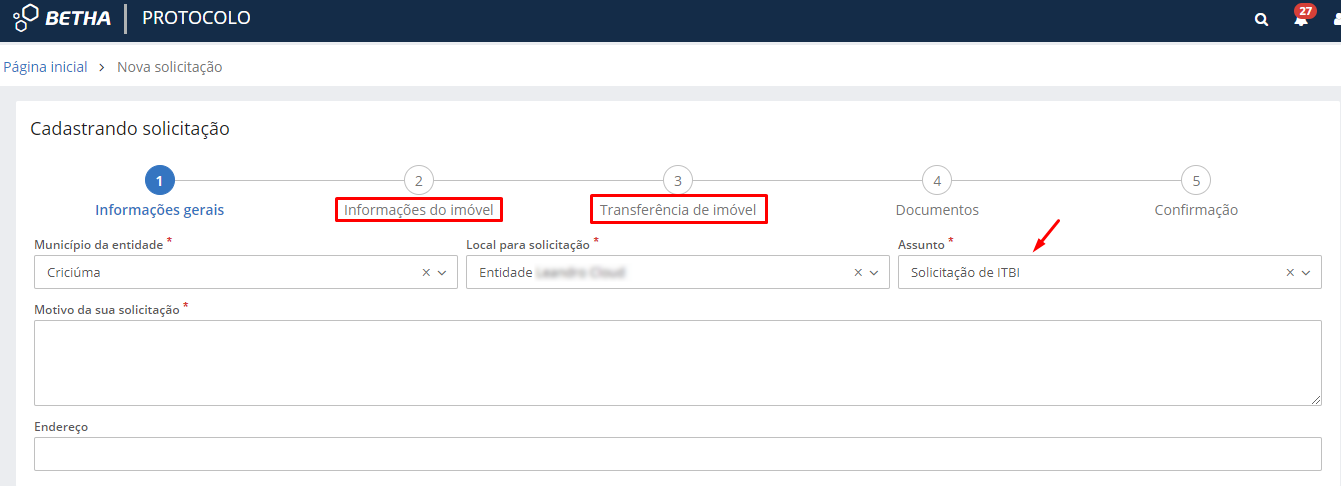Image resolution: width=1341 pixels, height=486 pixels.
Task: Expand the Local para solicitação dropdown
Action: 874,272
